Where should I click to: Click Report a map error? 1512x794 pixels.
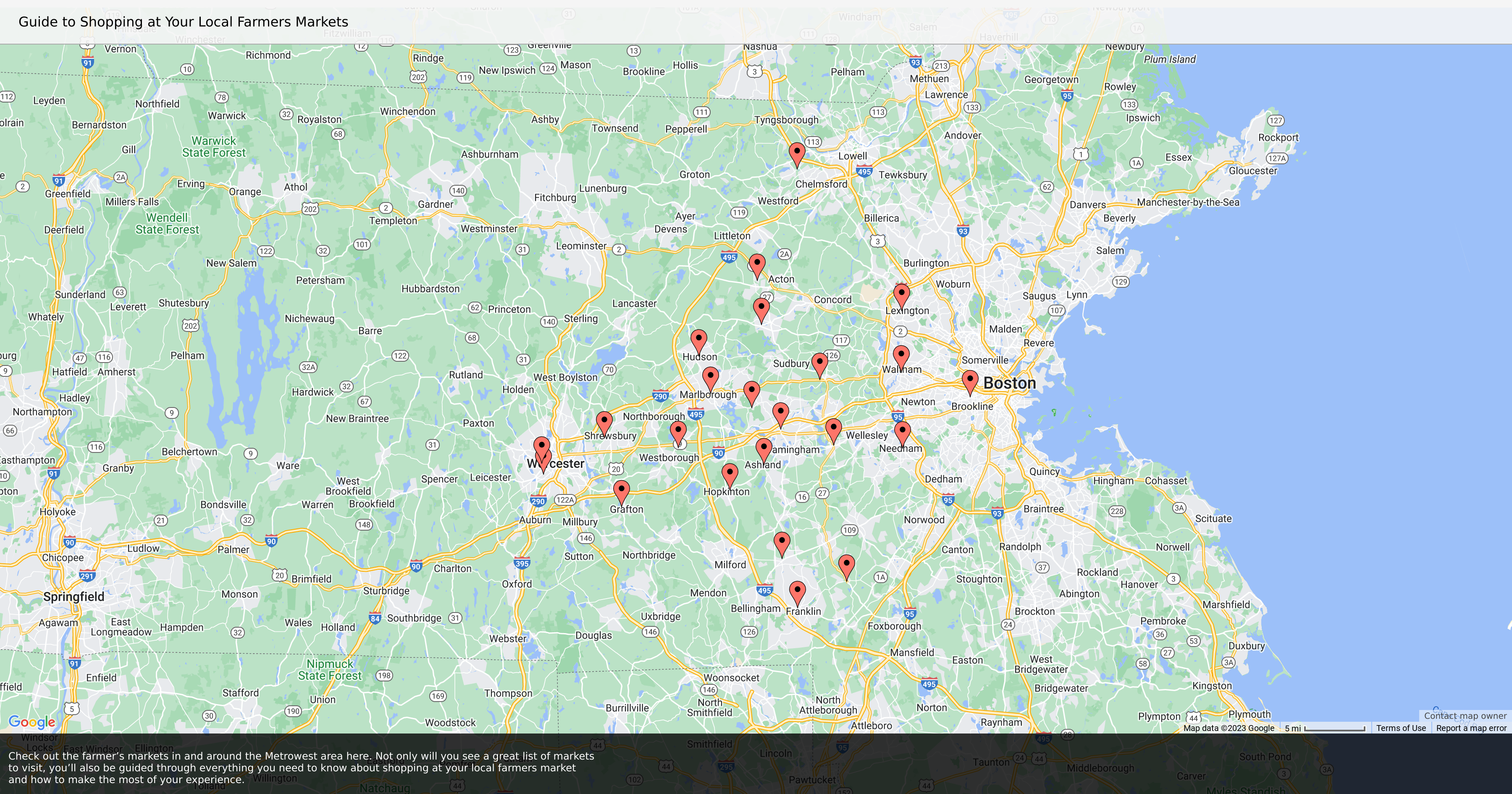coord(1471,728)
